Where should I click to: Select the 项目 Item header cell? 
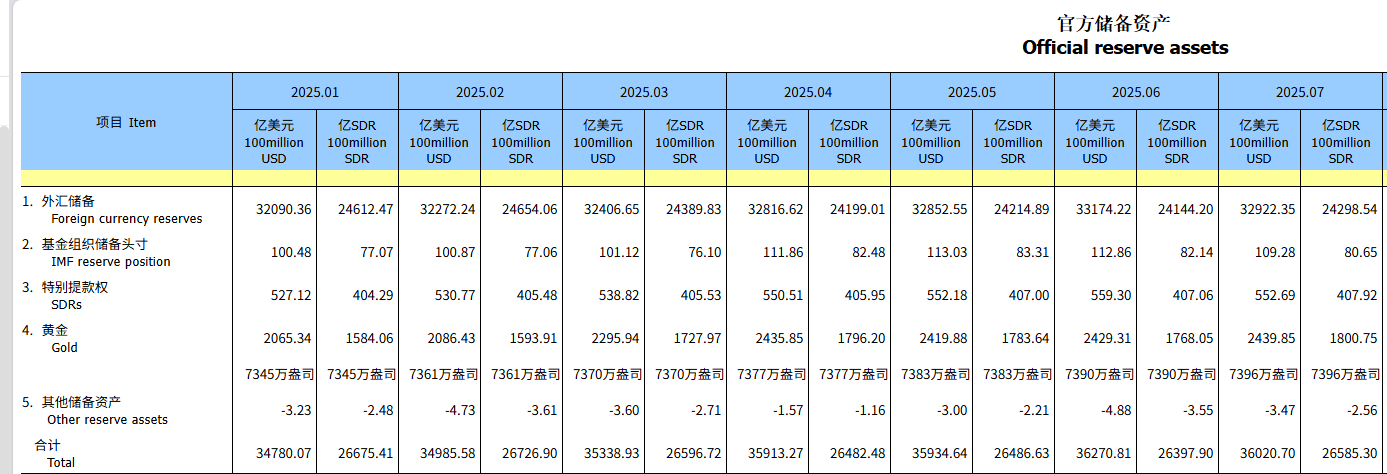coord(126,122)
